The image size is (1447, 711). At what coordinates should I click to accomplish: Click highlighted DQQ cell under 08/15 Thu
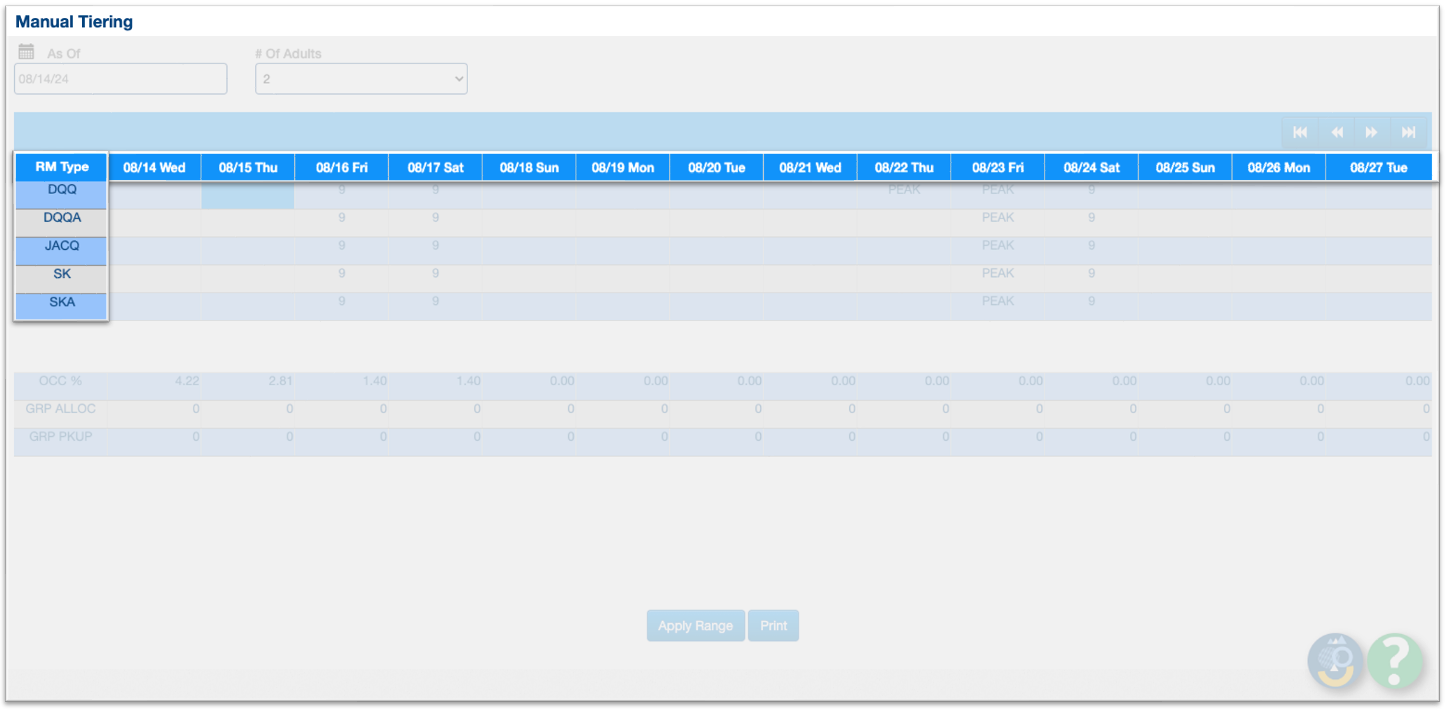pyautogui.click(x=248, y=195)
